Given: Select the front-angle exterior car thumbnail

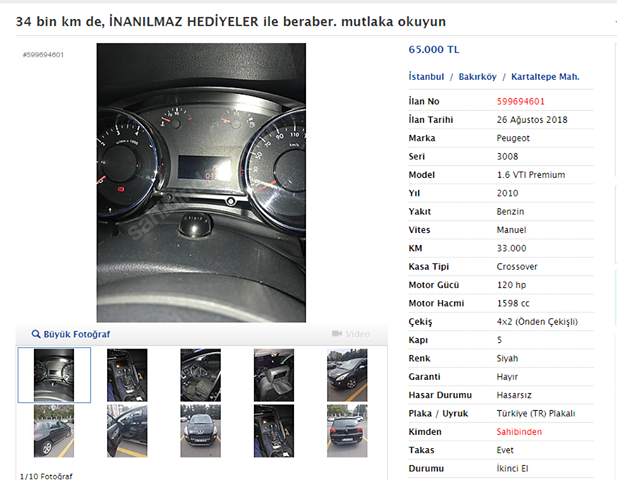Looking at the screenshot, I should [x=347, y=375].
